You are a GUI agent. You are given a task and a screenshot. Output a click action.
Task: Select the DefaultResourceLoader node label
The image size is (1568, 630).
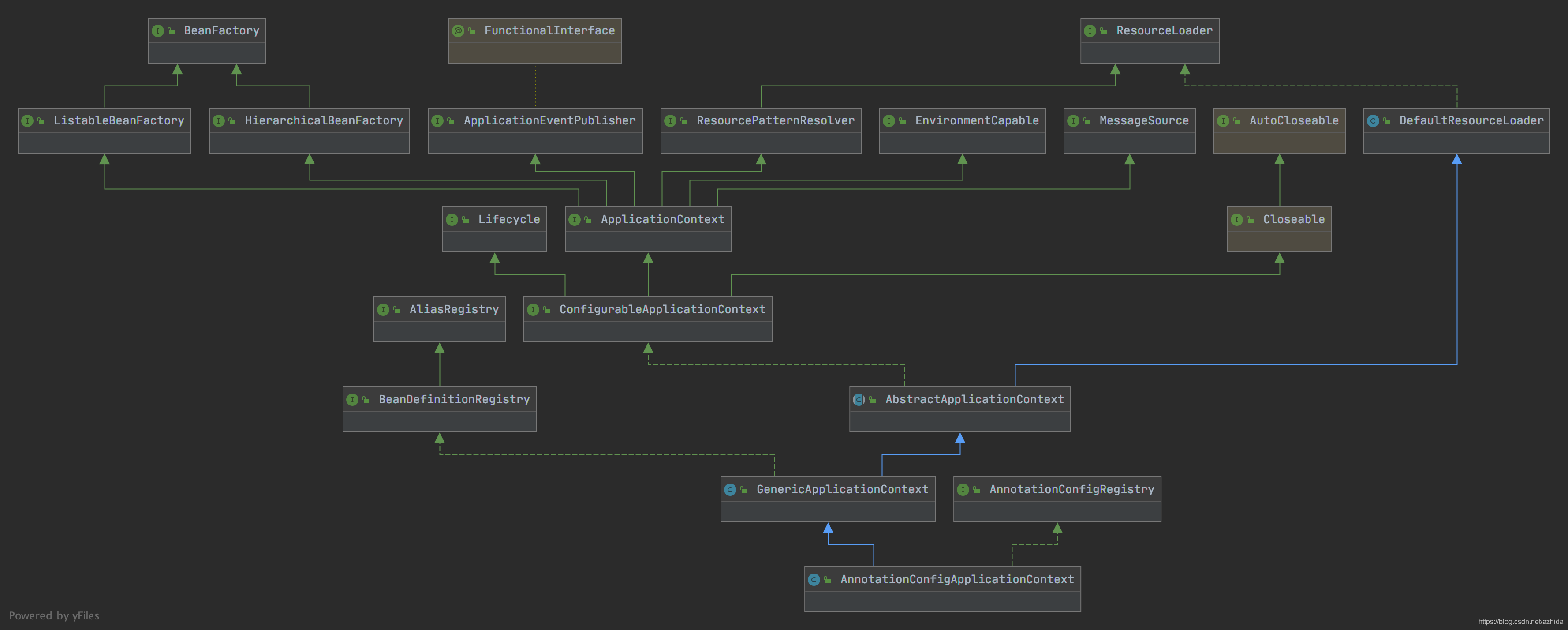pos(1472,120)
